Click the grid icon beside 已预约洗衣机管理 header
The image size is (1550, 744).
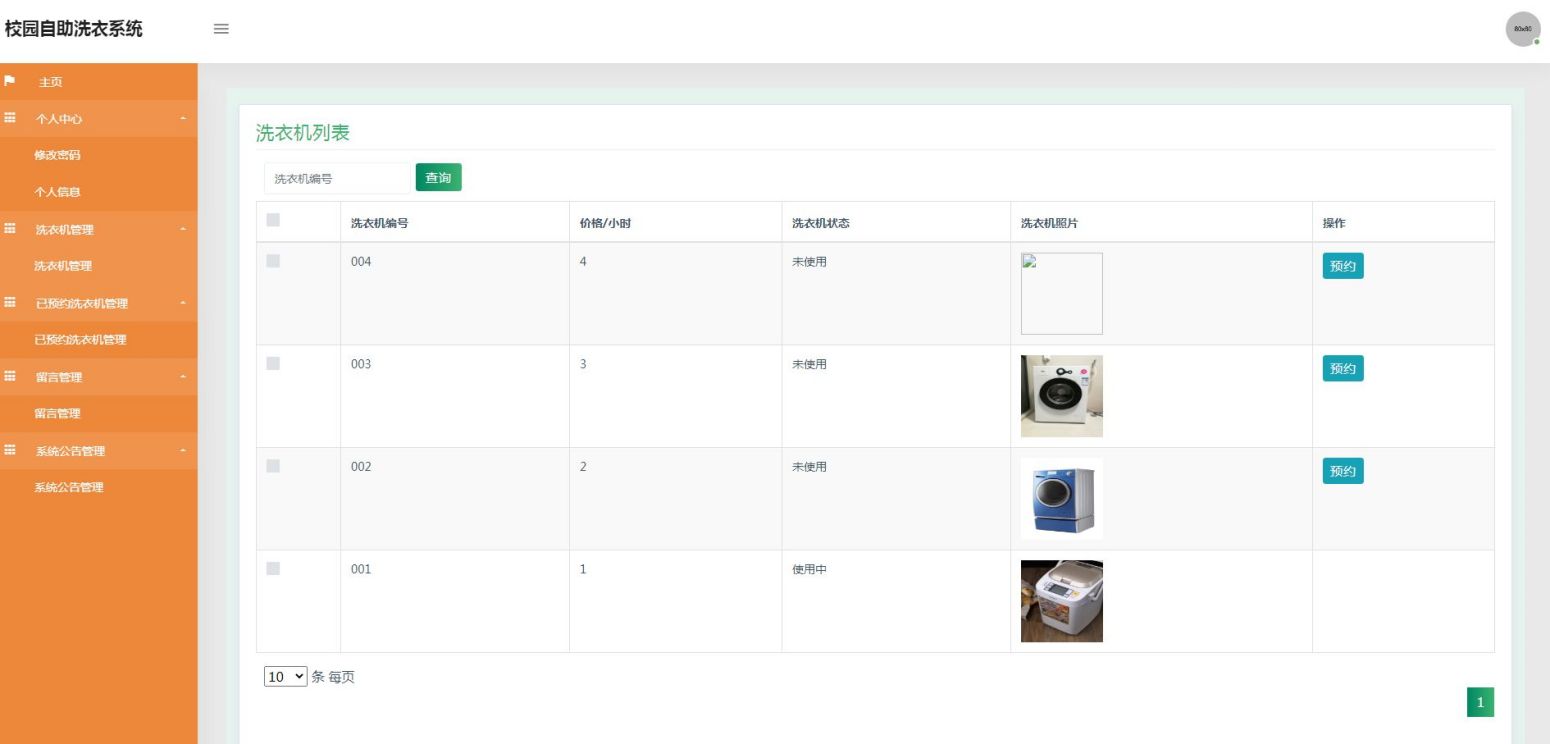pyautogui.click(x=10, y=303)
